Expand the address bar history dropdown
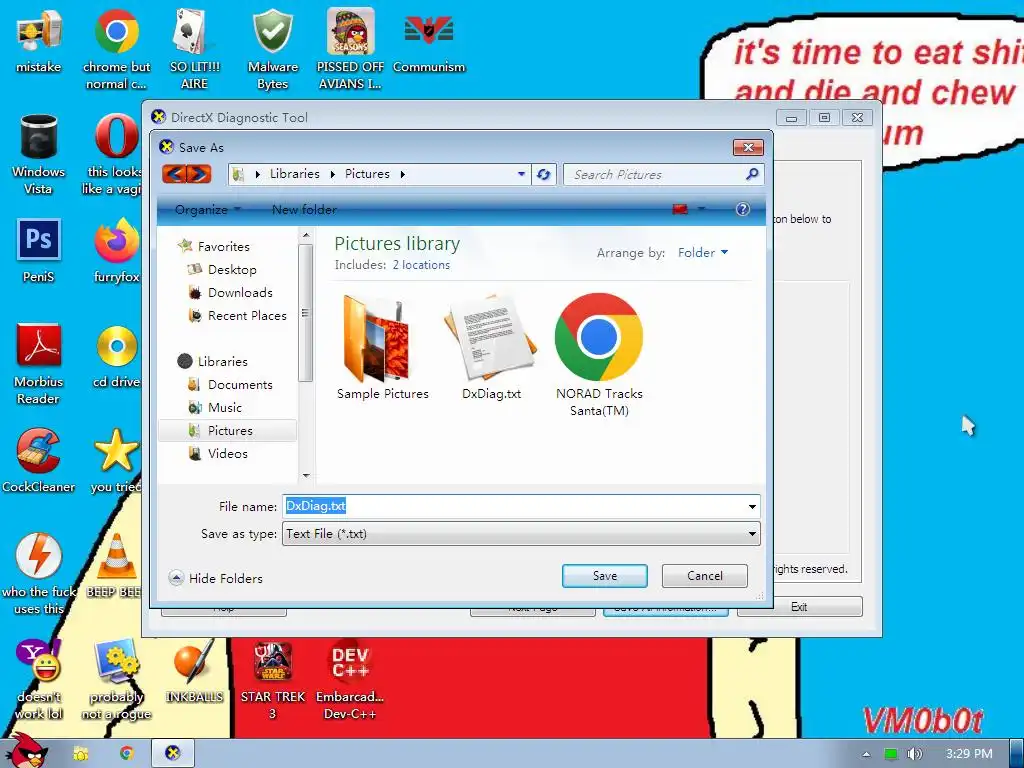The image size is (1024, 768). point(521,174)
